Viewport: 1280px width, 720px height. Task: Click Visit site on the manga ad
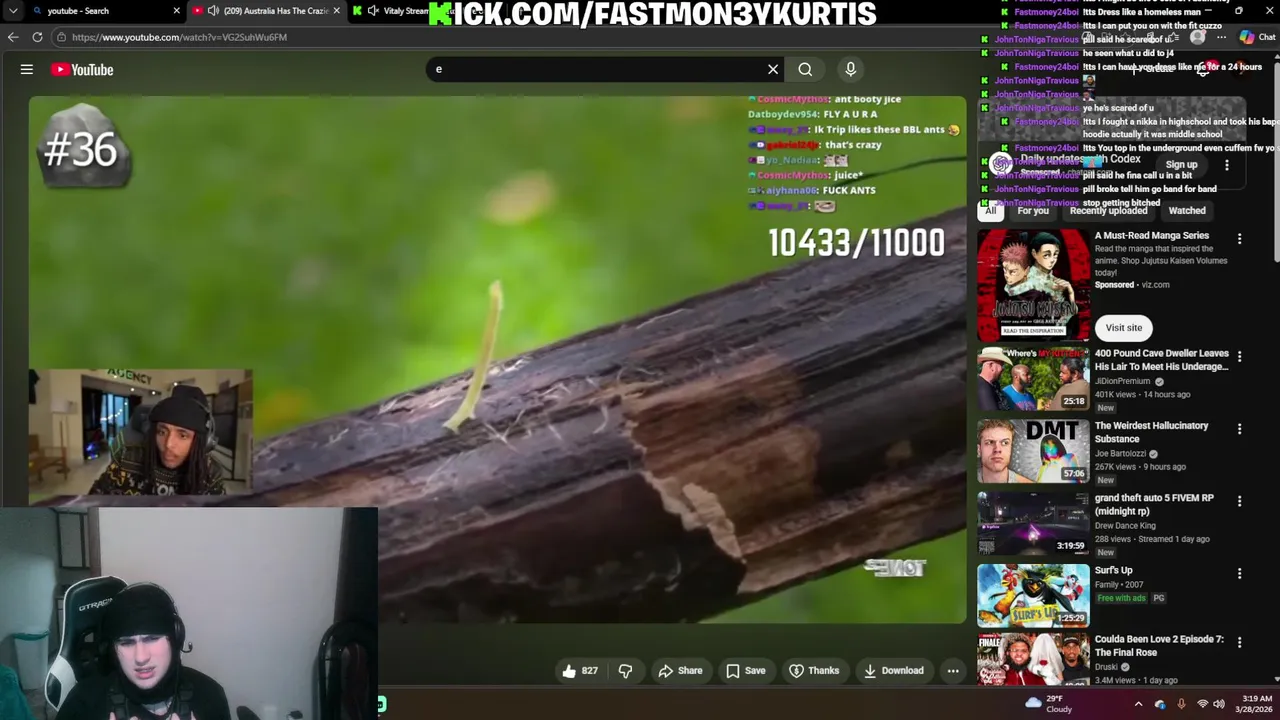[1124, 328]
